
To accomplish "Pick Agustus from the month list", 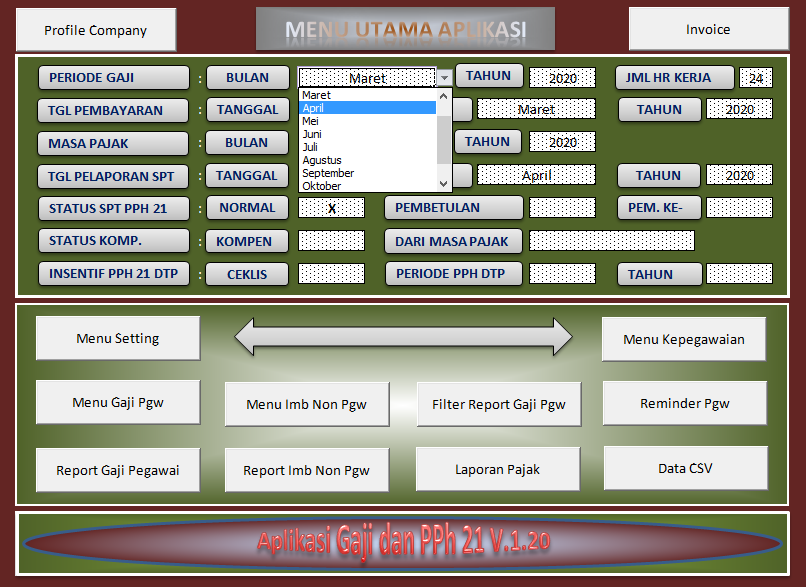I will coord(367,160).
